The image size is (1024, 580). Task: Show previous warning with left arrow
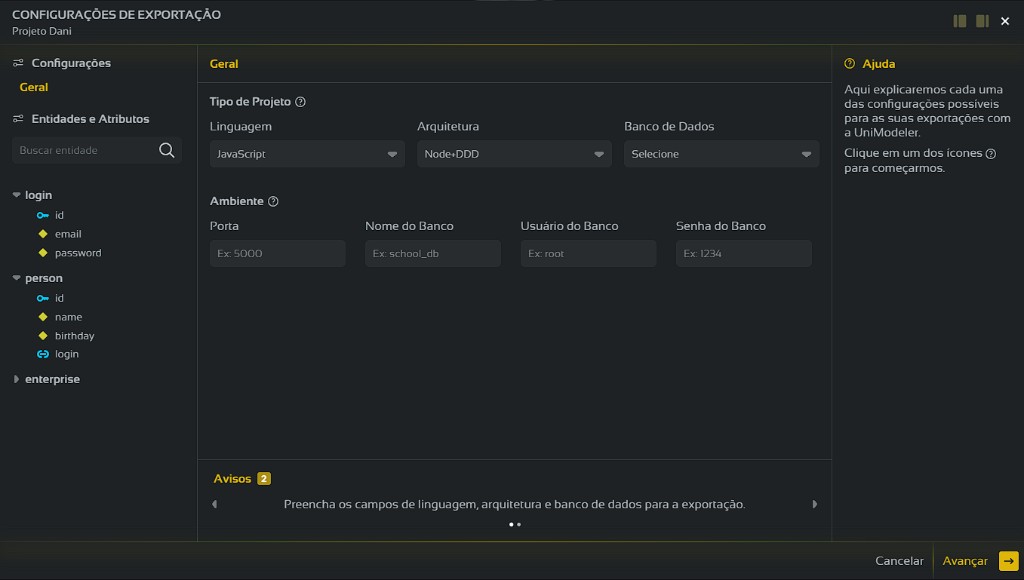coord(214,504)
